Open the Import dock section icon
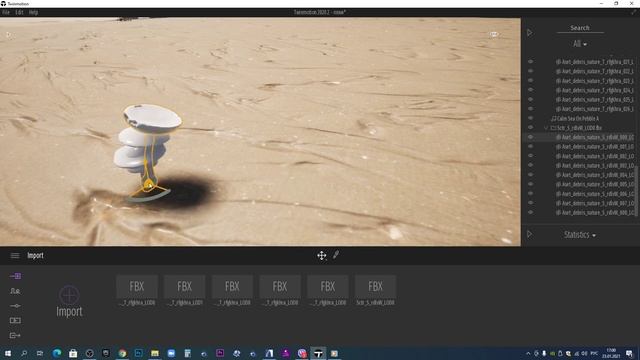640x360 pixels. click(x=15, y=276)
